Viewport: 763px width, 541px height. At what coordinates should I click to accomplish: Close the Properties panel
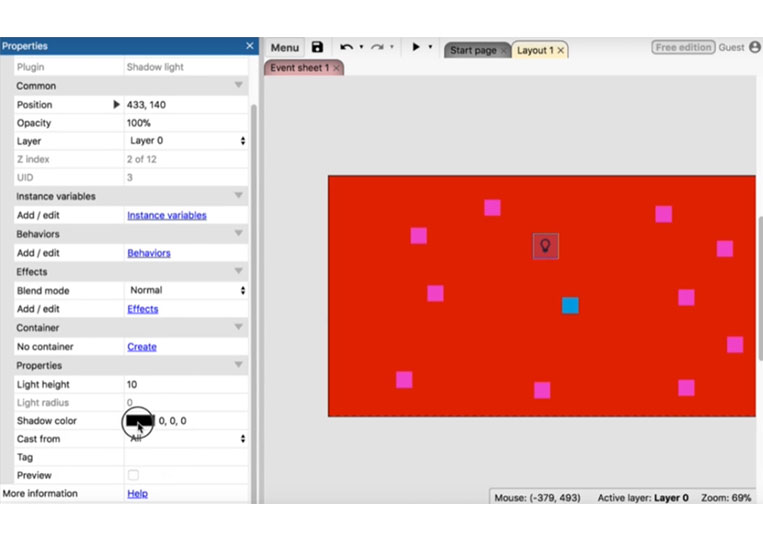click(250, 46)
